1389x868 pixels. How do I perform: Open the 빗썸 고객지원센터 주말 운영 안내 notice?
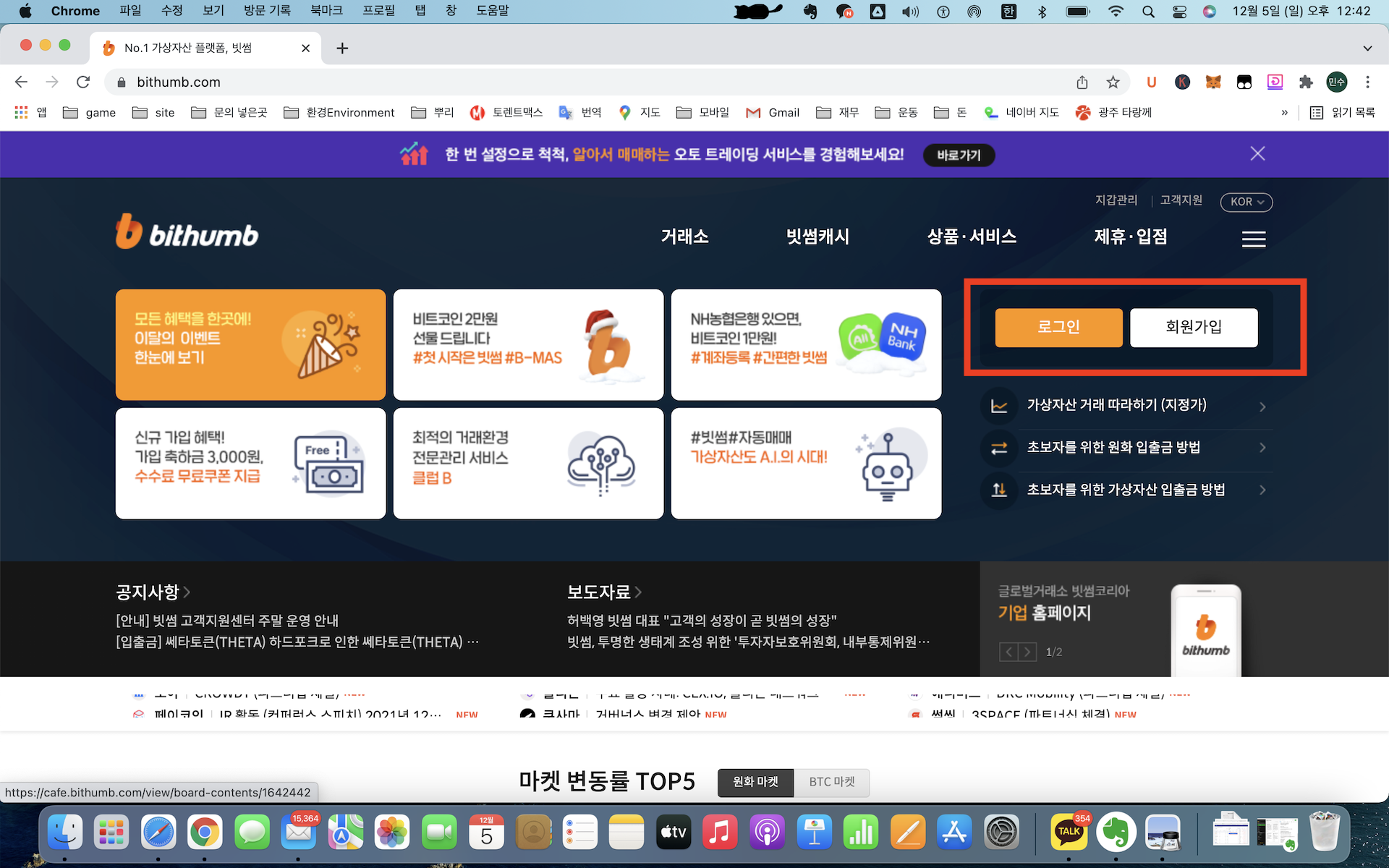click(227, 621)
